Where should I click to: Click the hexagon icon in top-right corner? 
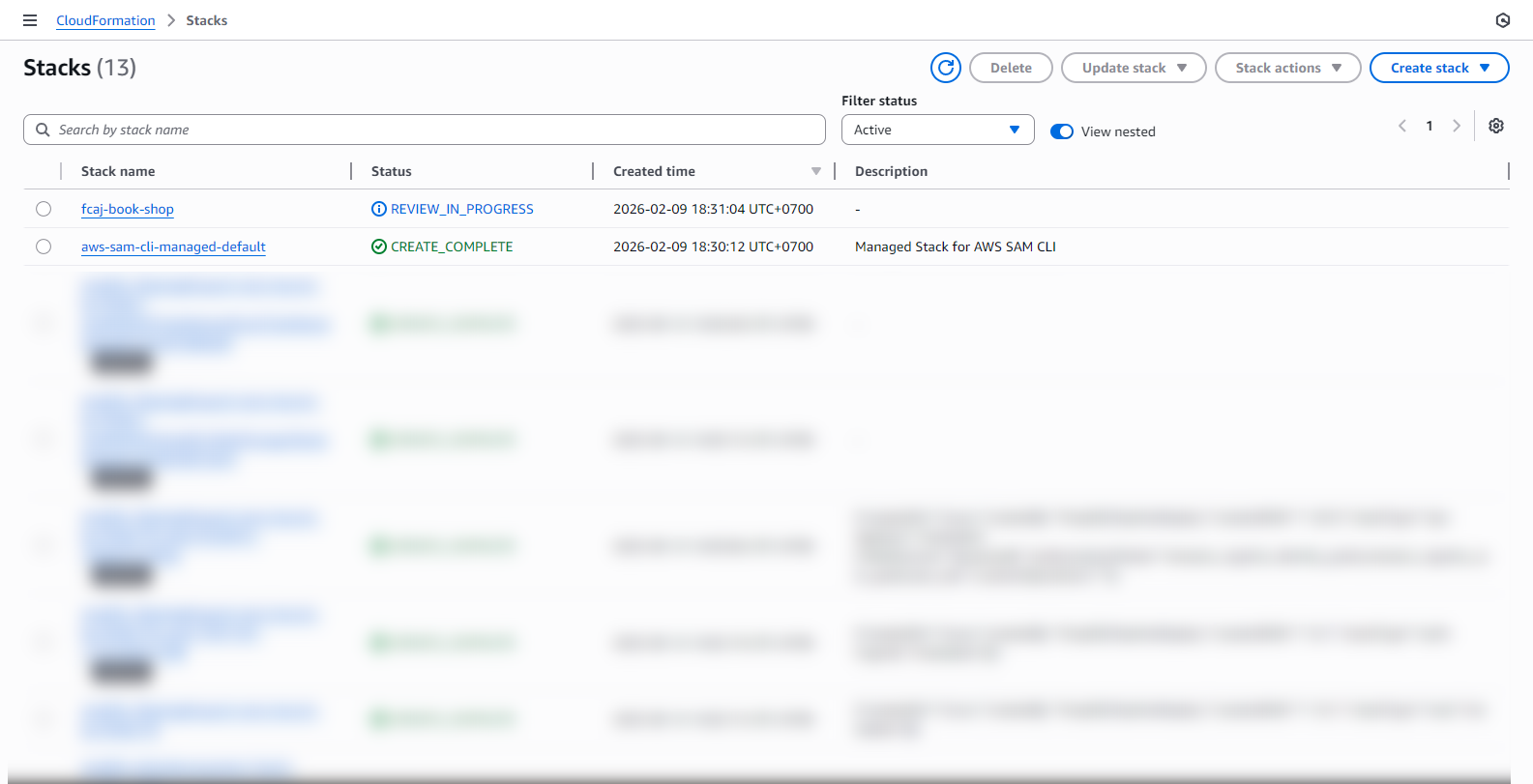pos(1503,20)
